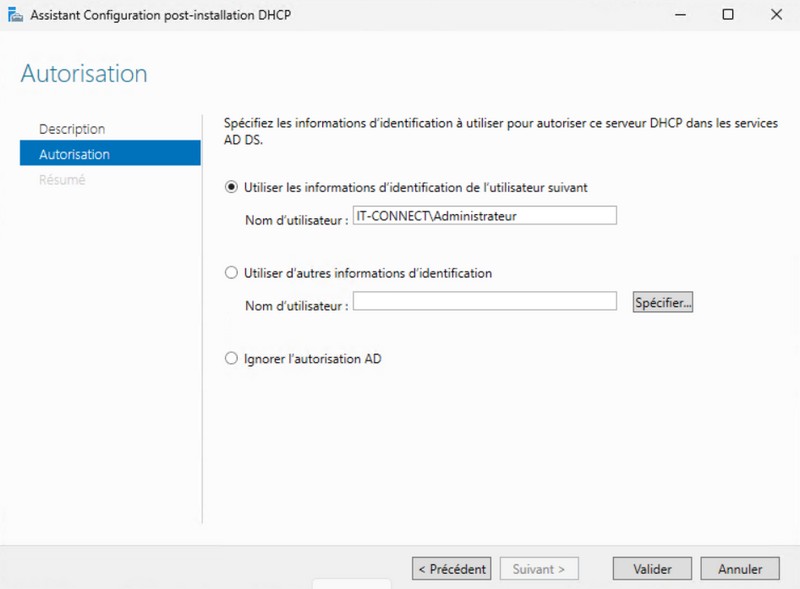Choose 'Utiliser d'autres informations d'identification' option

[x=232, y=273]
